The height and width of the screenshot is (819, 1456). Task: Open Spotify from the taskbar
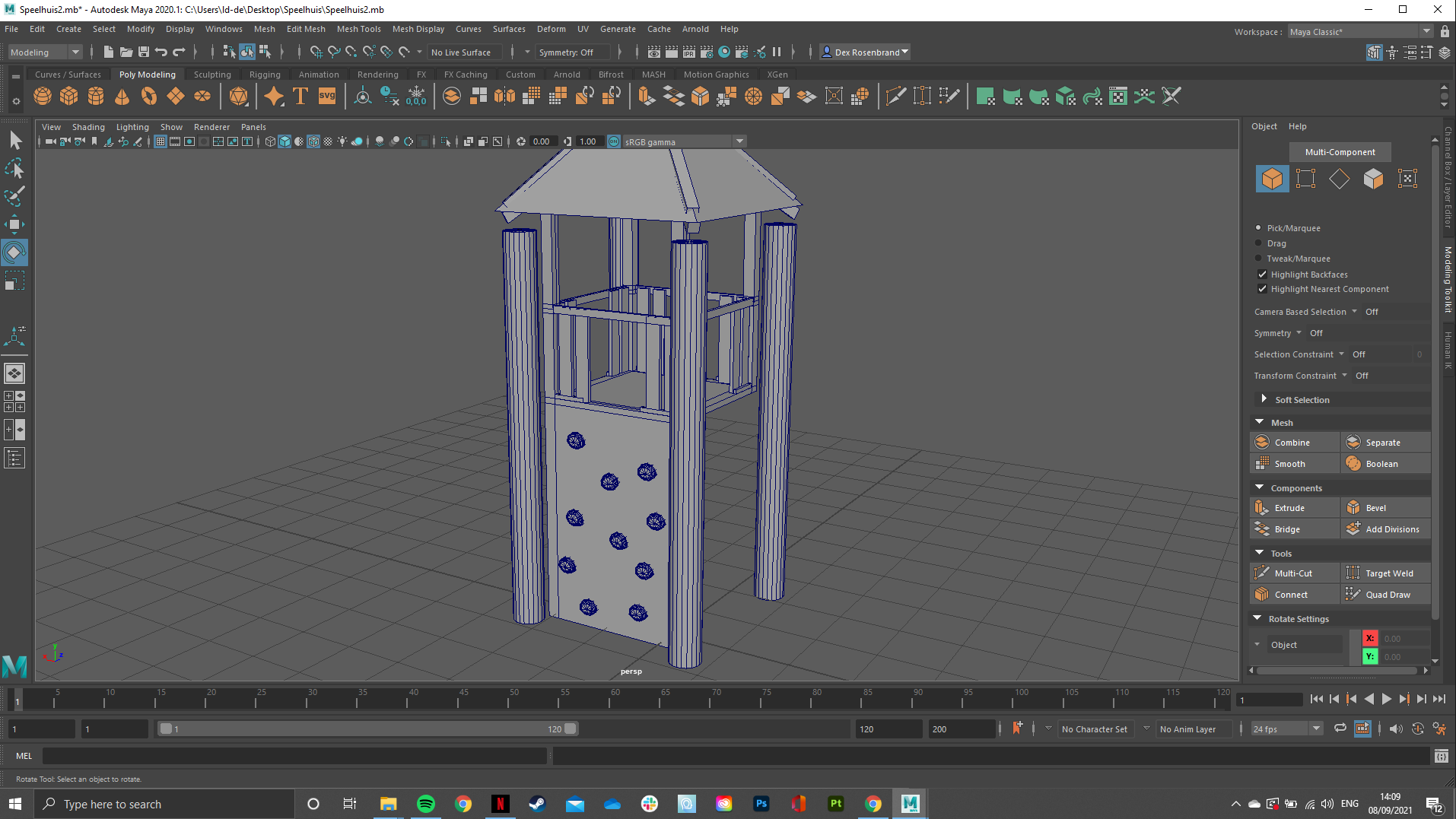pyautogui.click(x=426, y=804)
